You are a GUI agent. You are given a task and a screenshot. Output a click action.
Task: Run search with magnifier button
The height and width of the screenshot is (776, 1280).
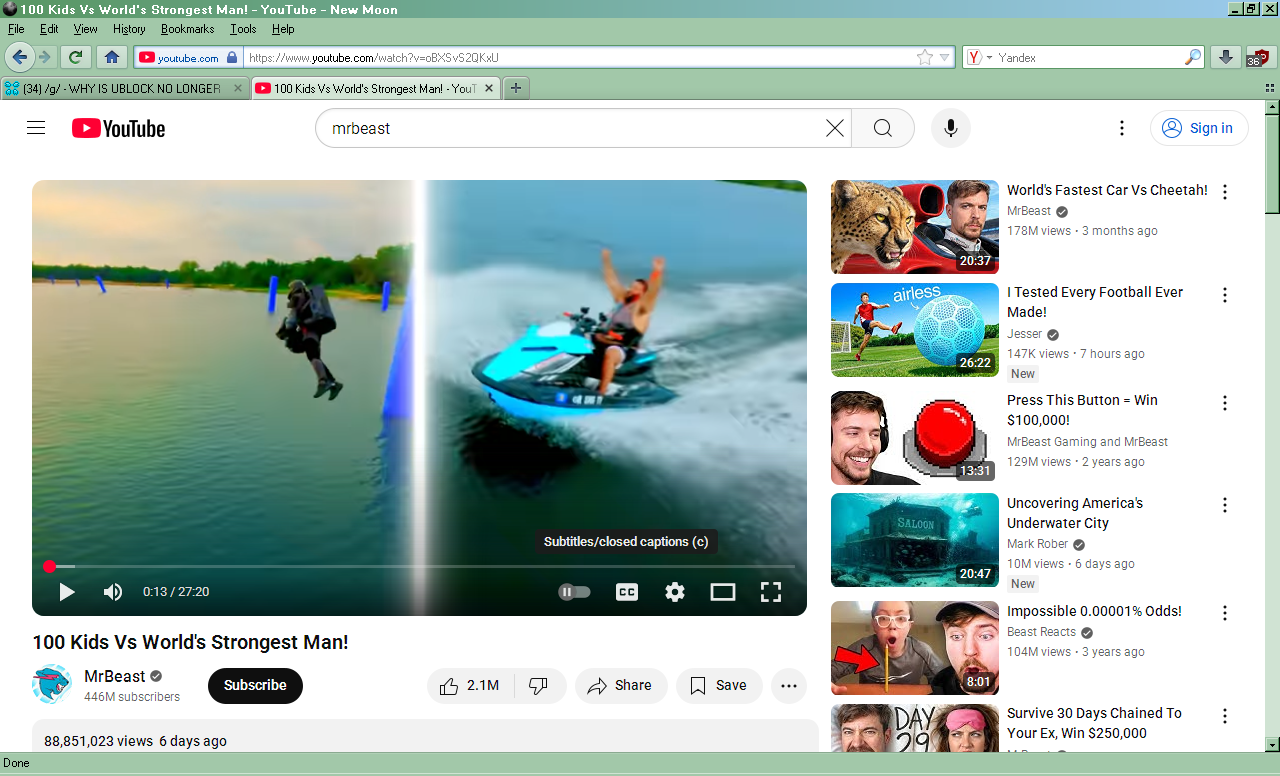883,128
